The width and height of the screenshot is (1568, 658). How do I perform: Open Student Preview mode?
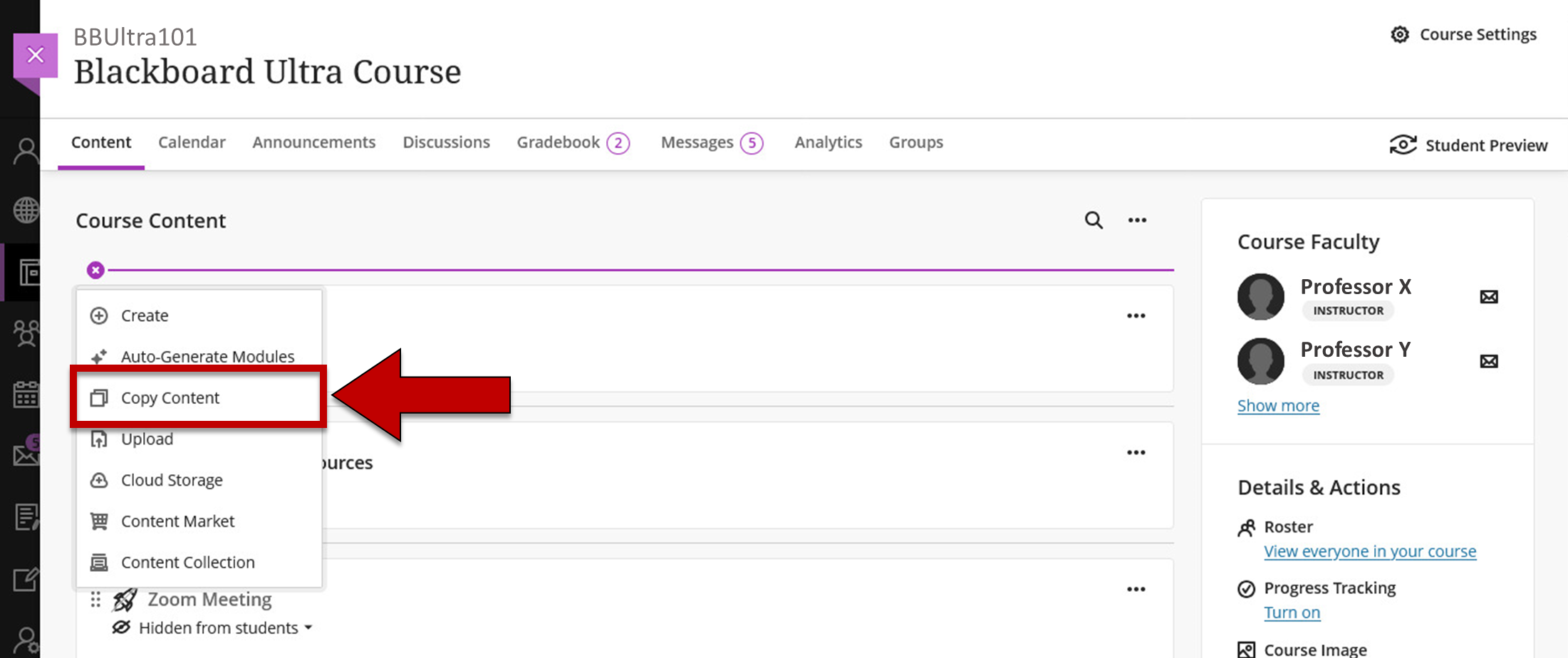(x=1468, y=145)
